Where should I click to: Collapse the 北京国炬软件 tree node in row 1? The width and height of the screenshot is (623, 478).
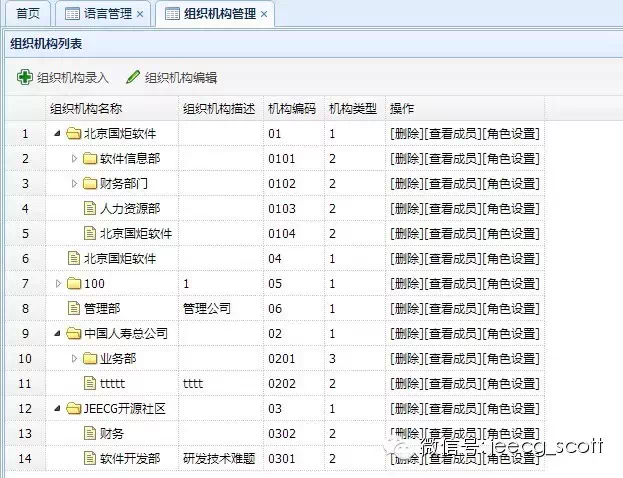point(58,134)
